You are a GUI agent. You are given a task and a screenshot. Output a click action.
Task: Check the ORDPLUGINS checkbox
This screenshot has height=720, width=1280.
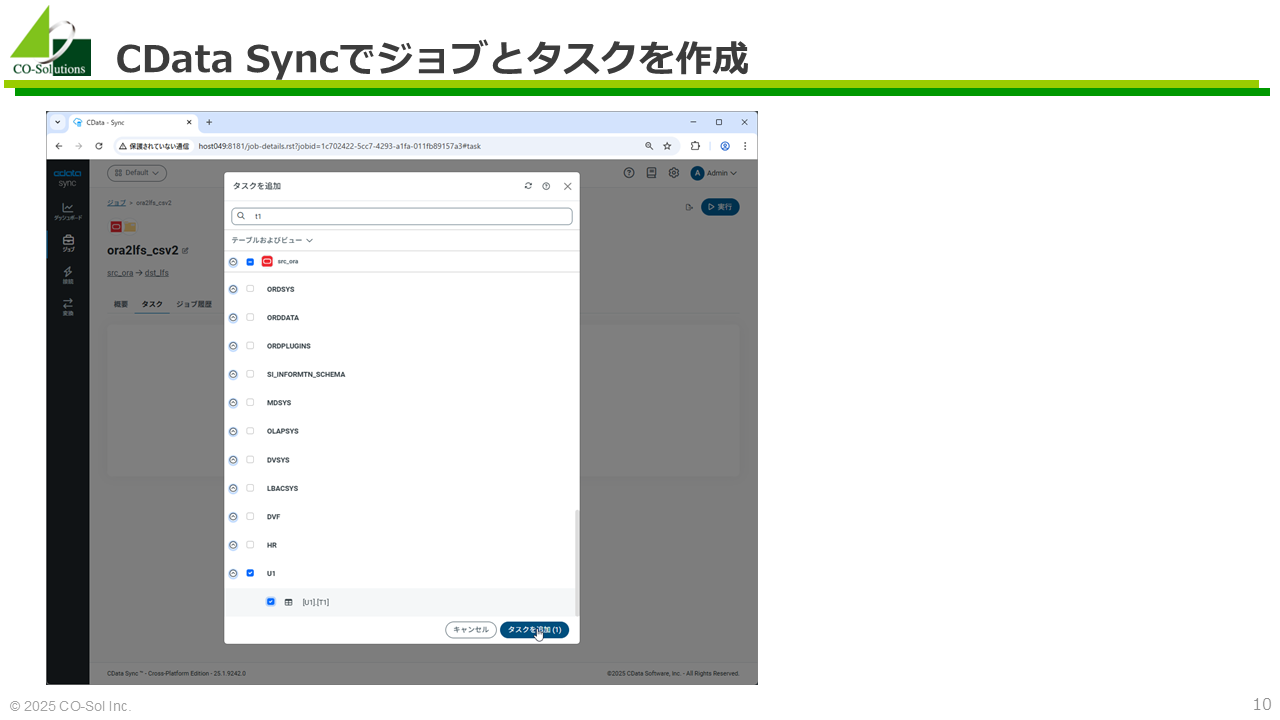(250, 346)
